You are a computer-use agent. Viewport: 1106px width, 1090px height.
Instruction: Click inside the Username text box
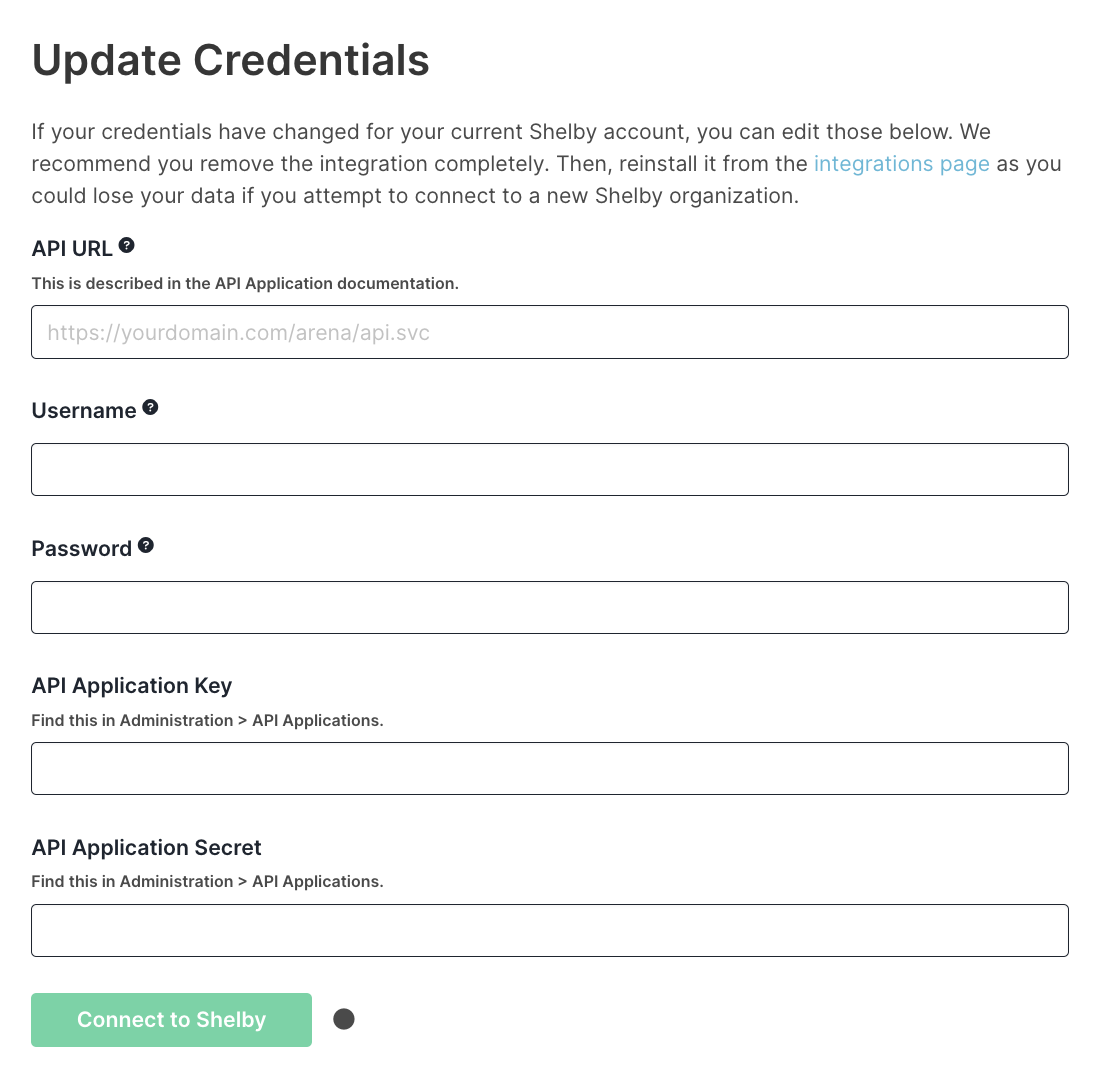(549, 470)
